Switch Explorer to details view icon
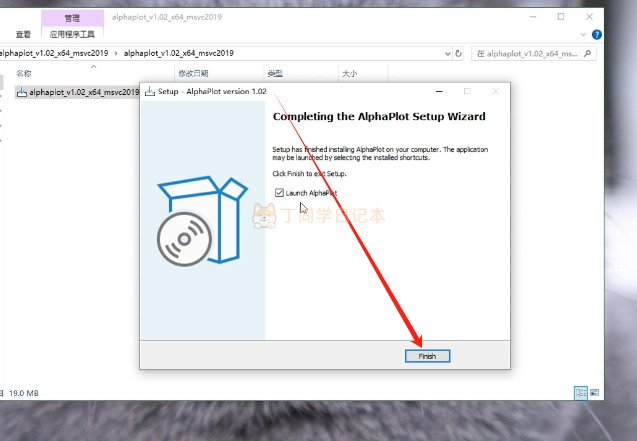This screenshot has height=441, width=637. click(581, 393)
